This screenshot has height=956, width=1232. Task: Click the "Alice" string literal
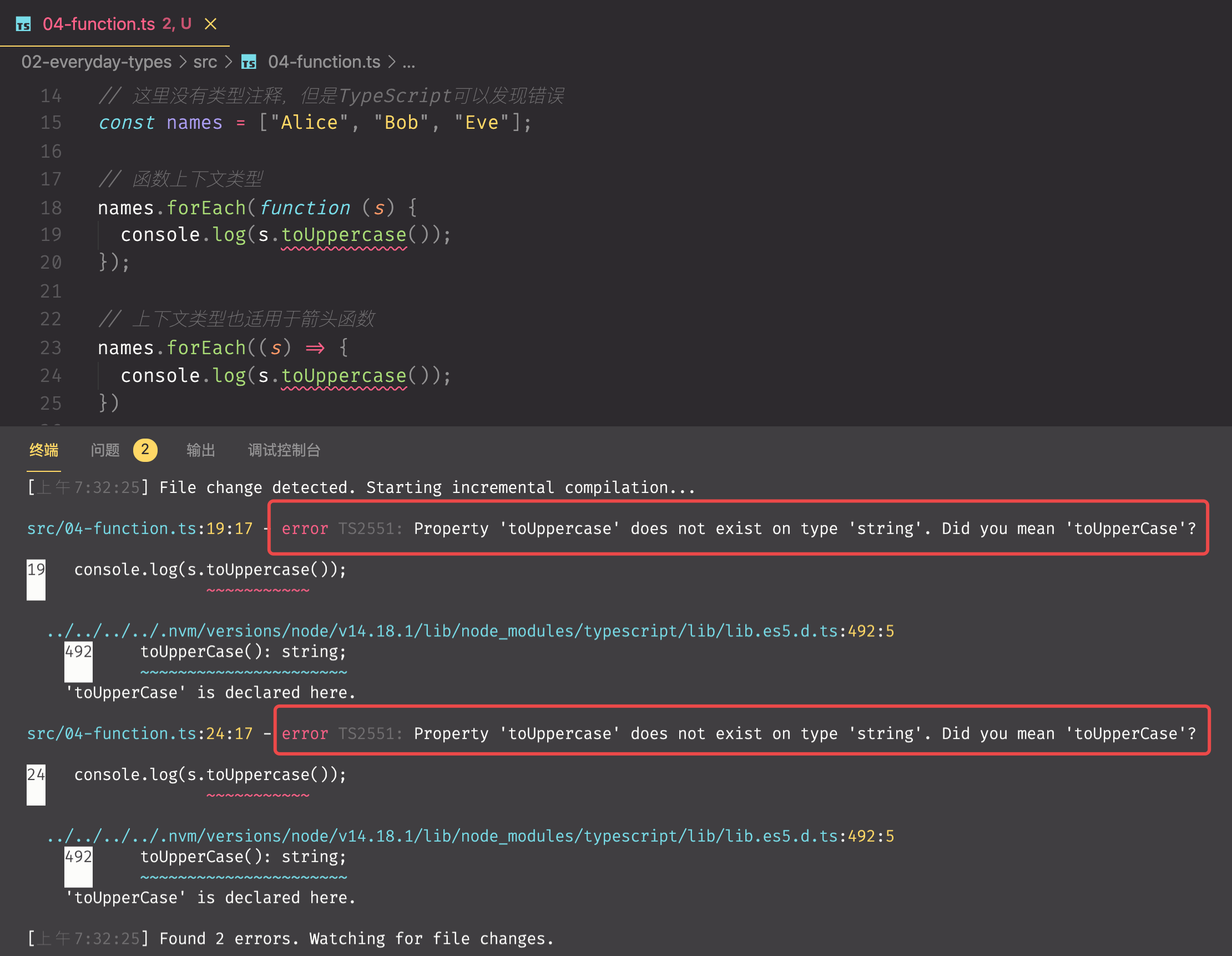click(309, 123)
